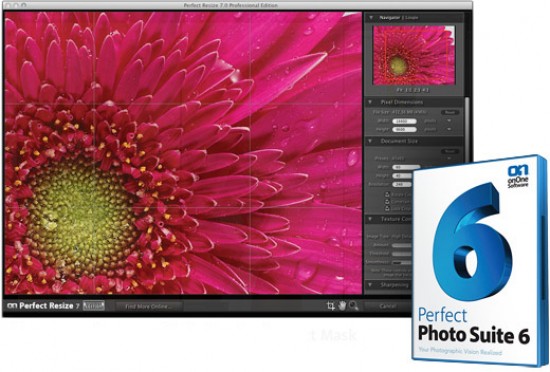Click the Adobe badge next to Perfect Resize 7
The height and width of the screenshot is (372, 550).
click(x=94, y=306)
